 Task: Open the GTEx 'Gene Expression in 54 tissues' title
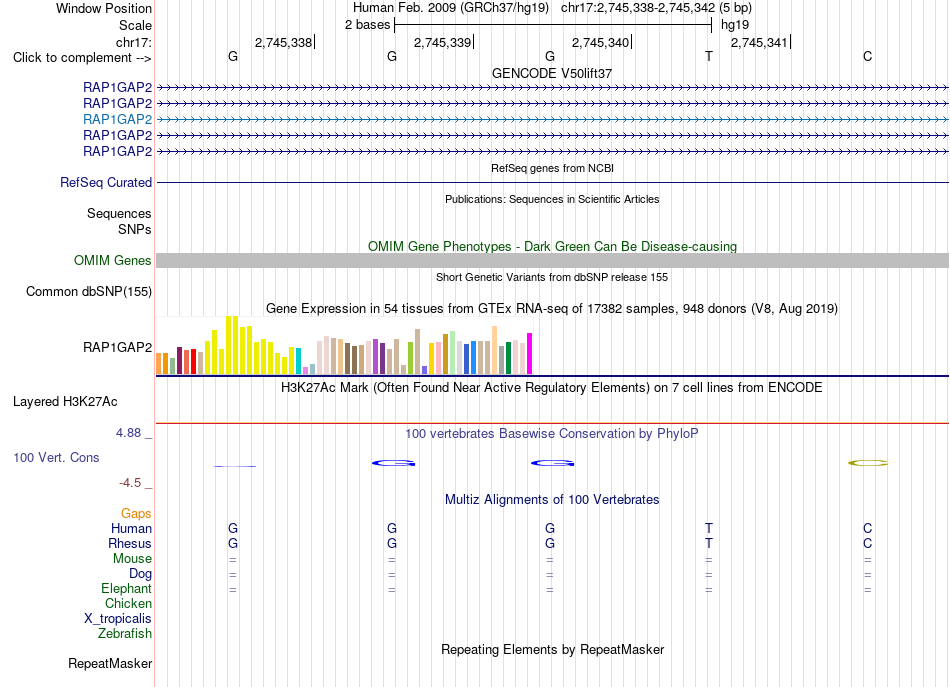pos(552,309)
